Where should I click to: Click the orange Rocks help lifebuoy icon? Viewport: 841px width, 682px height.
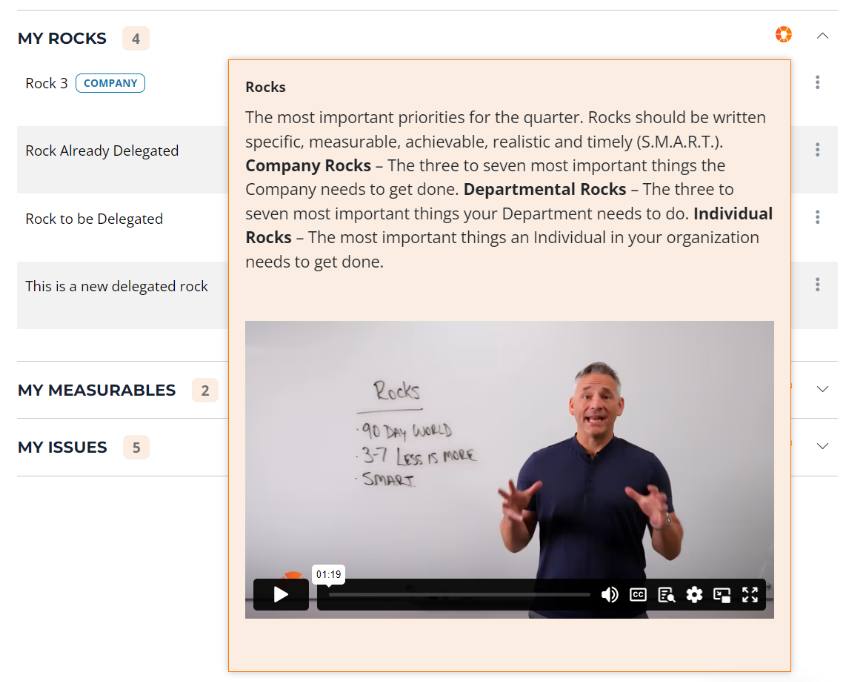(784, 35)
